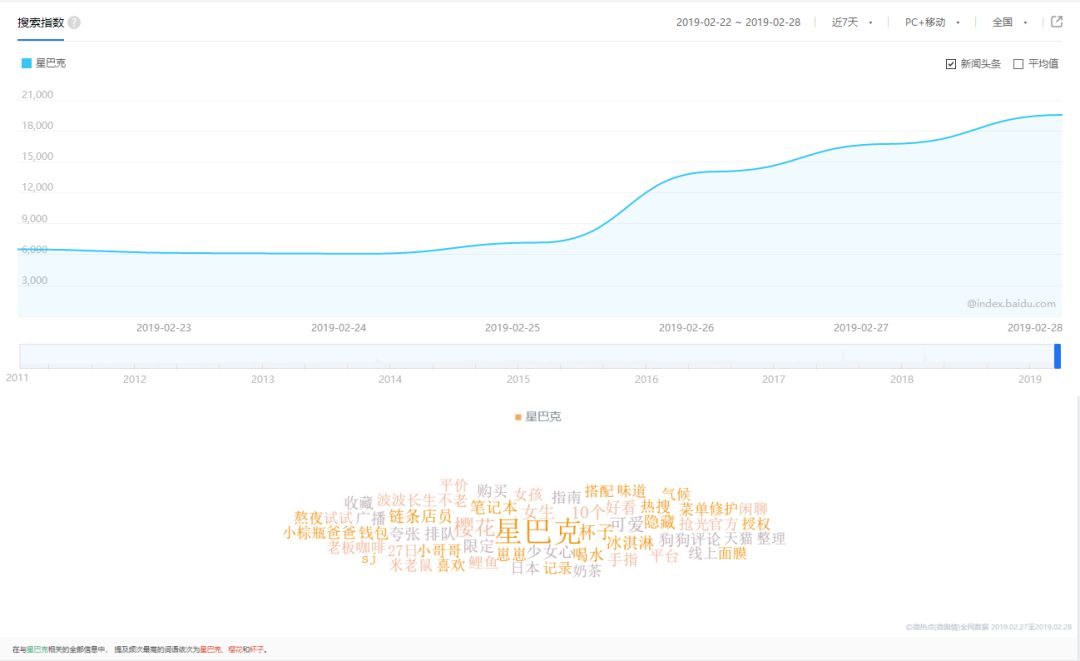Click the 2019-02-27 date label on the x-axis
Screen dimensions: 1080x661
pyautogui.click(x=861, y=328)
